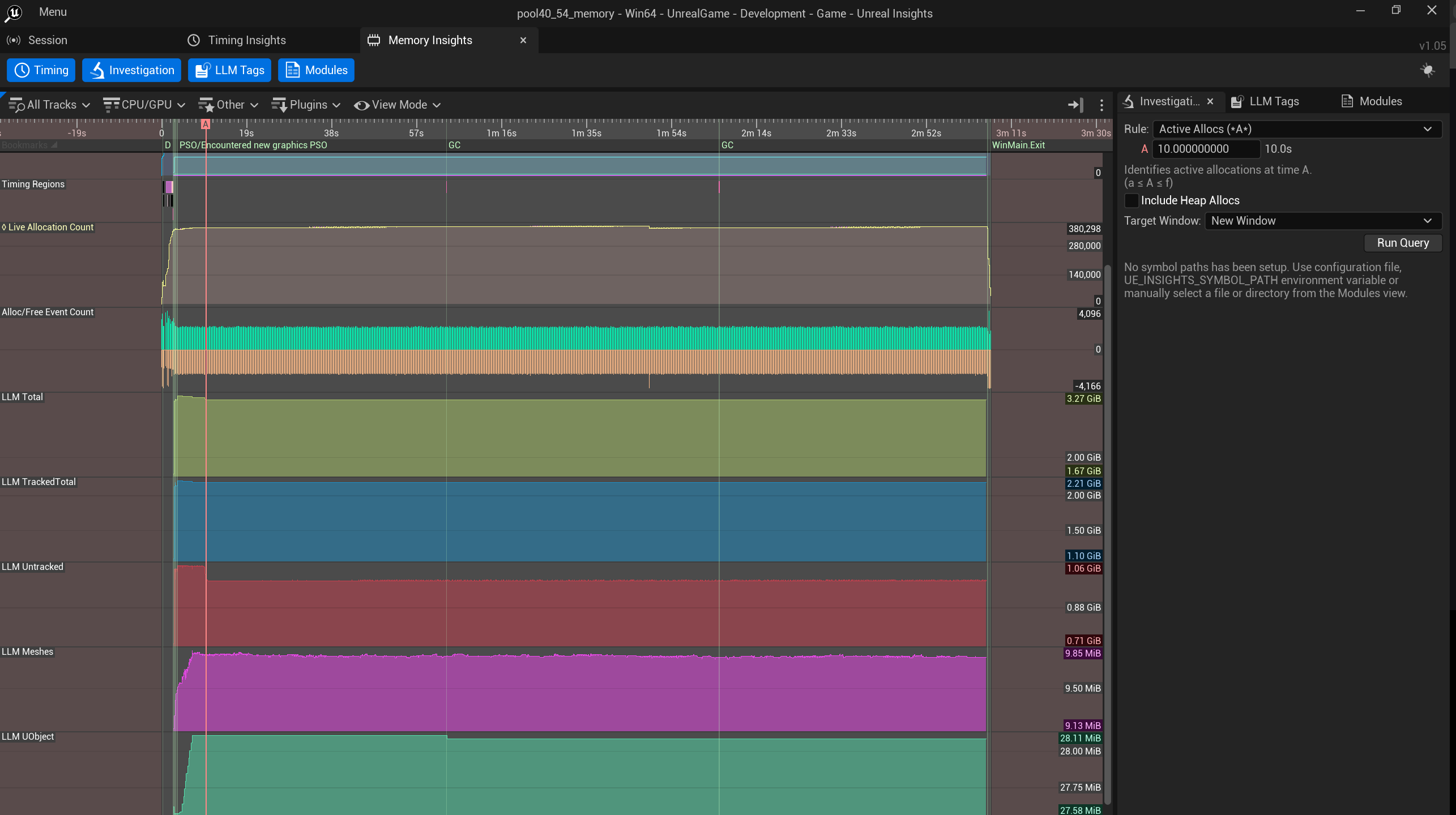
Task: Click the Memory Insights chip icon
Action: pyautogui.click(x=374, y=40)
